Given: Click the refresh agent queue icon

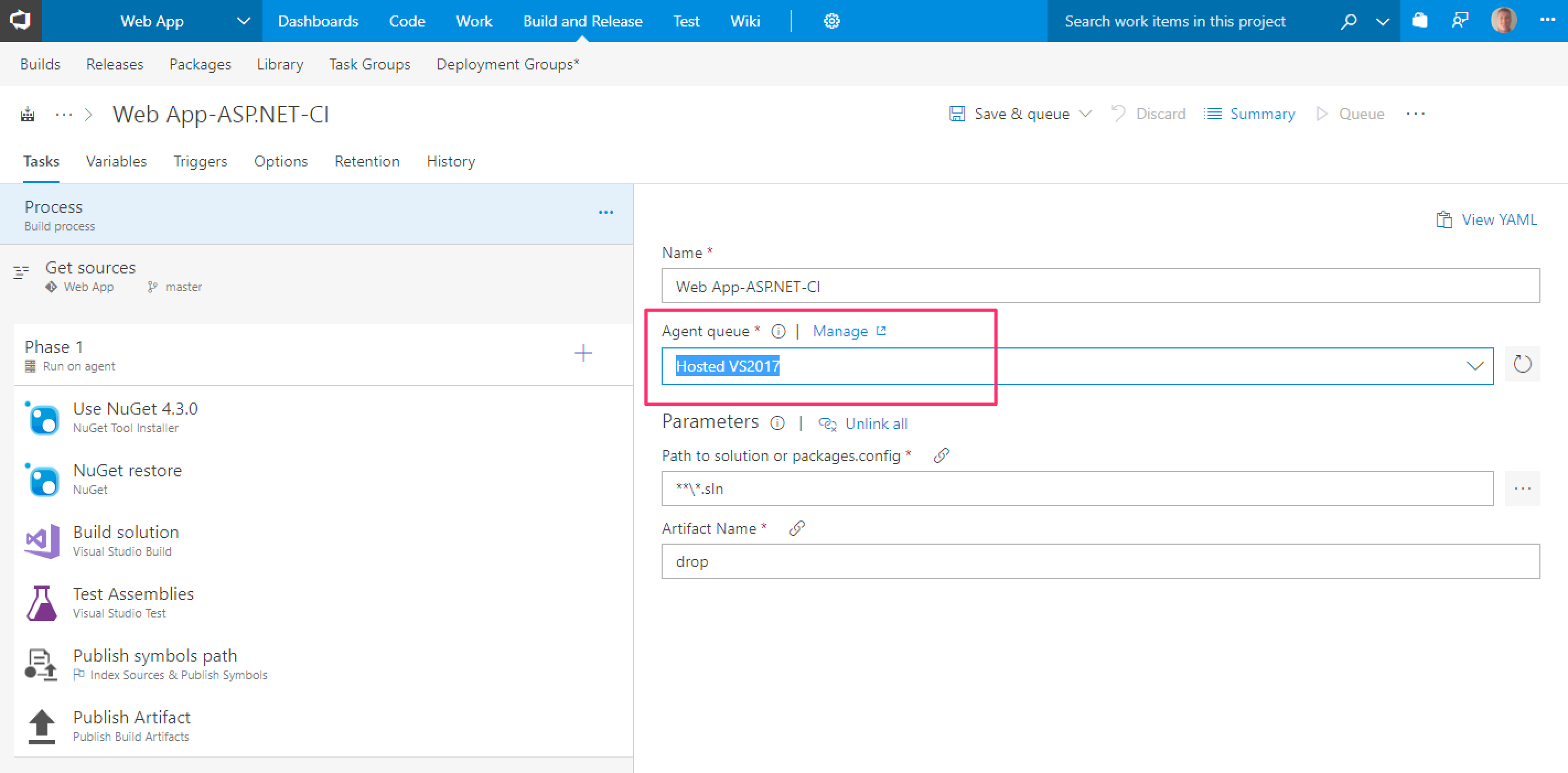Looking at the screenshot, I should (1522, 364).
